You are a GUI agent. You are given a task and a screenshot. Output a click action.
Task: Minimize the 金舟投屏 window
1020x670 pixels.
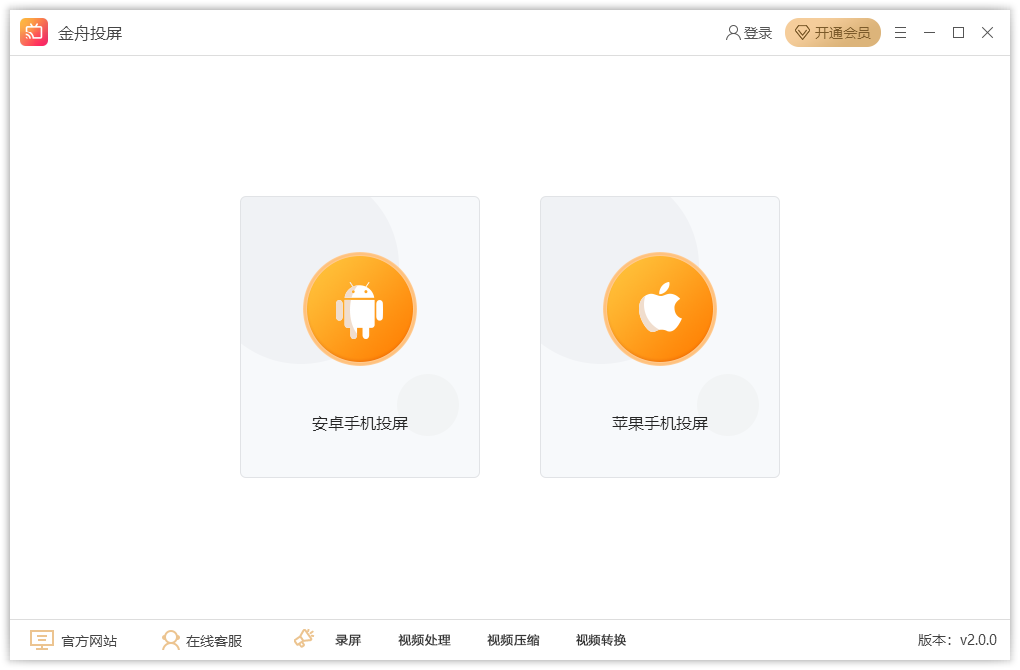pyautogui.click(x=930, y=33)
